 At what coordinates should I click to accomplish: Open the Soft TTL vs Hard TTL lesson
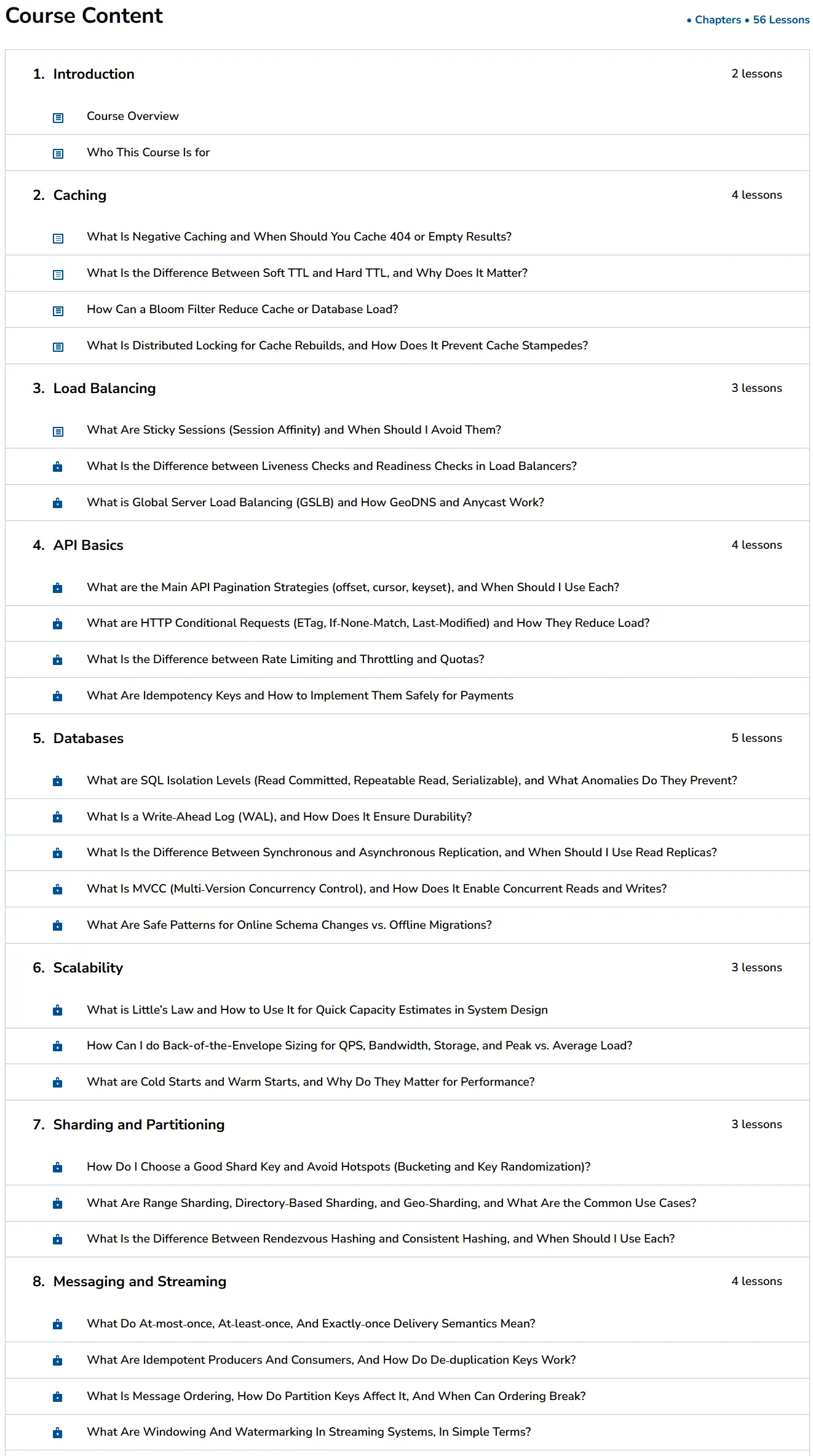[307, 273]
